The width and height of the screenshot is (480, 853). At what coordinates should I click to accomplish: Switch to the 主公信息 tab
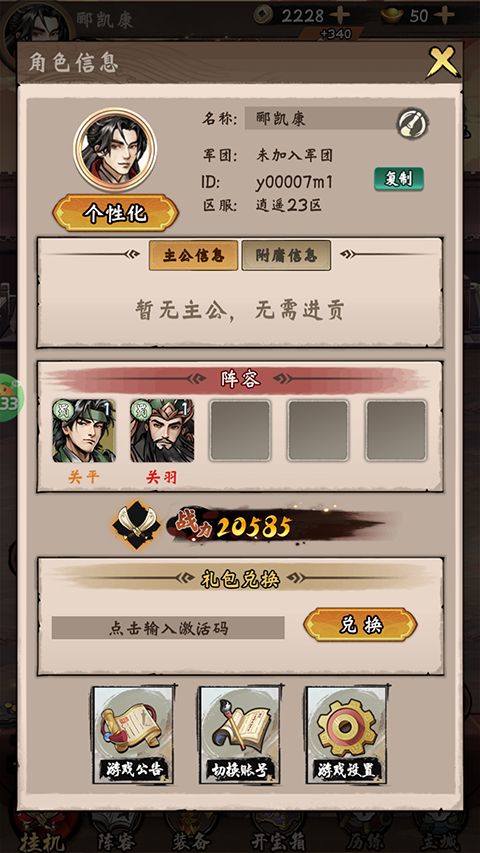point(193,255)
